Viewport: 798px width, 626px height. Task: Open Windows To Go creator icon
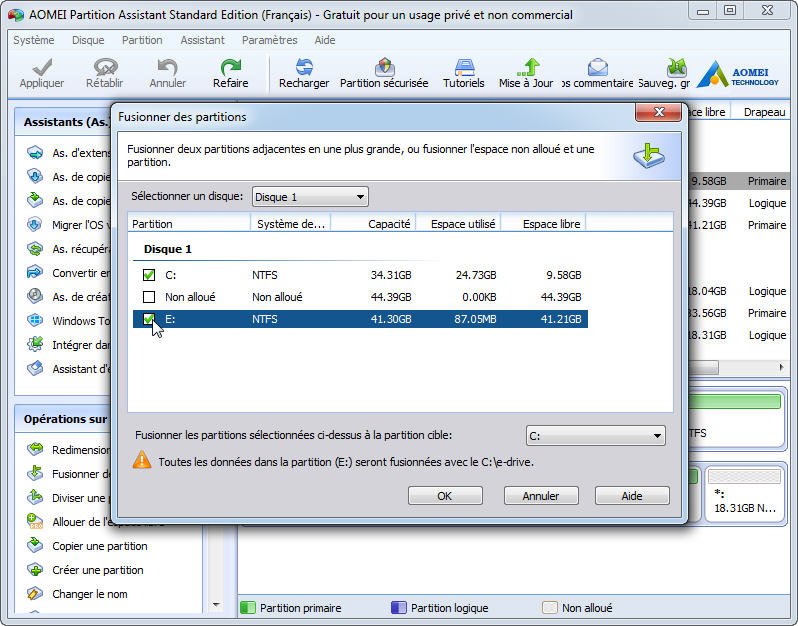click(35, 320)
